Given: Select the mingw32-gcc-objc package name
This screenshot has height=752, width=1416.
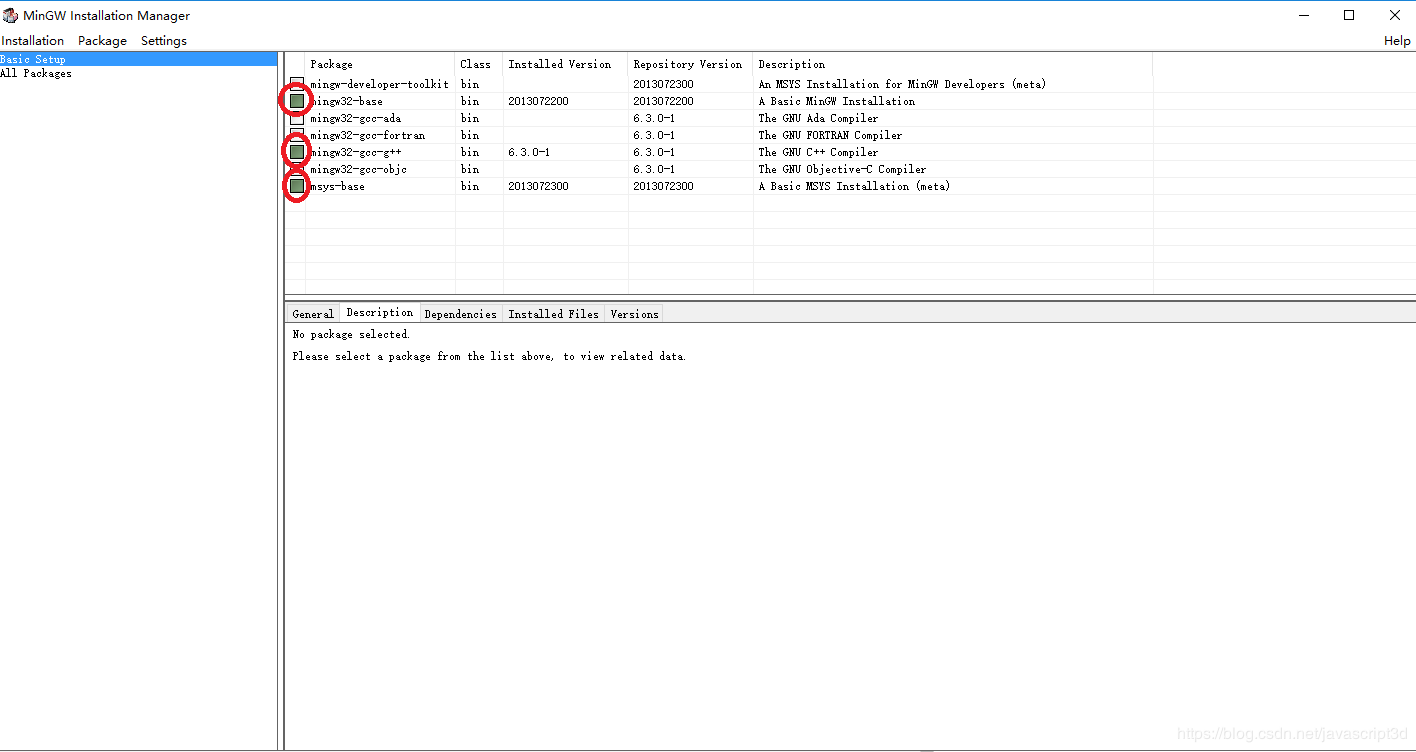Looking at the screenshot, I should point(359,169).
